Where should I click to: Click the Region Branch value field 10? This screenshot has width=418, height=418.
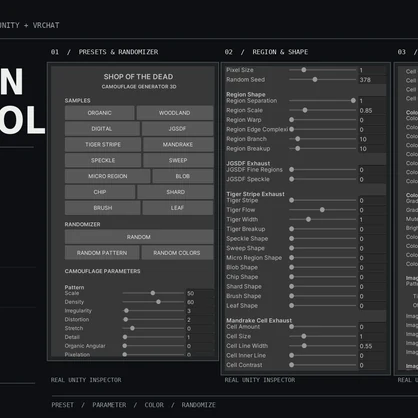(x=372, y=139)
